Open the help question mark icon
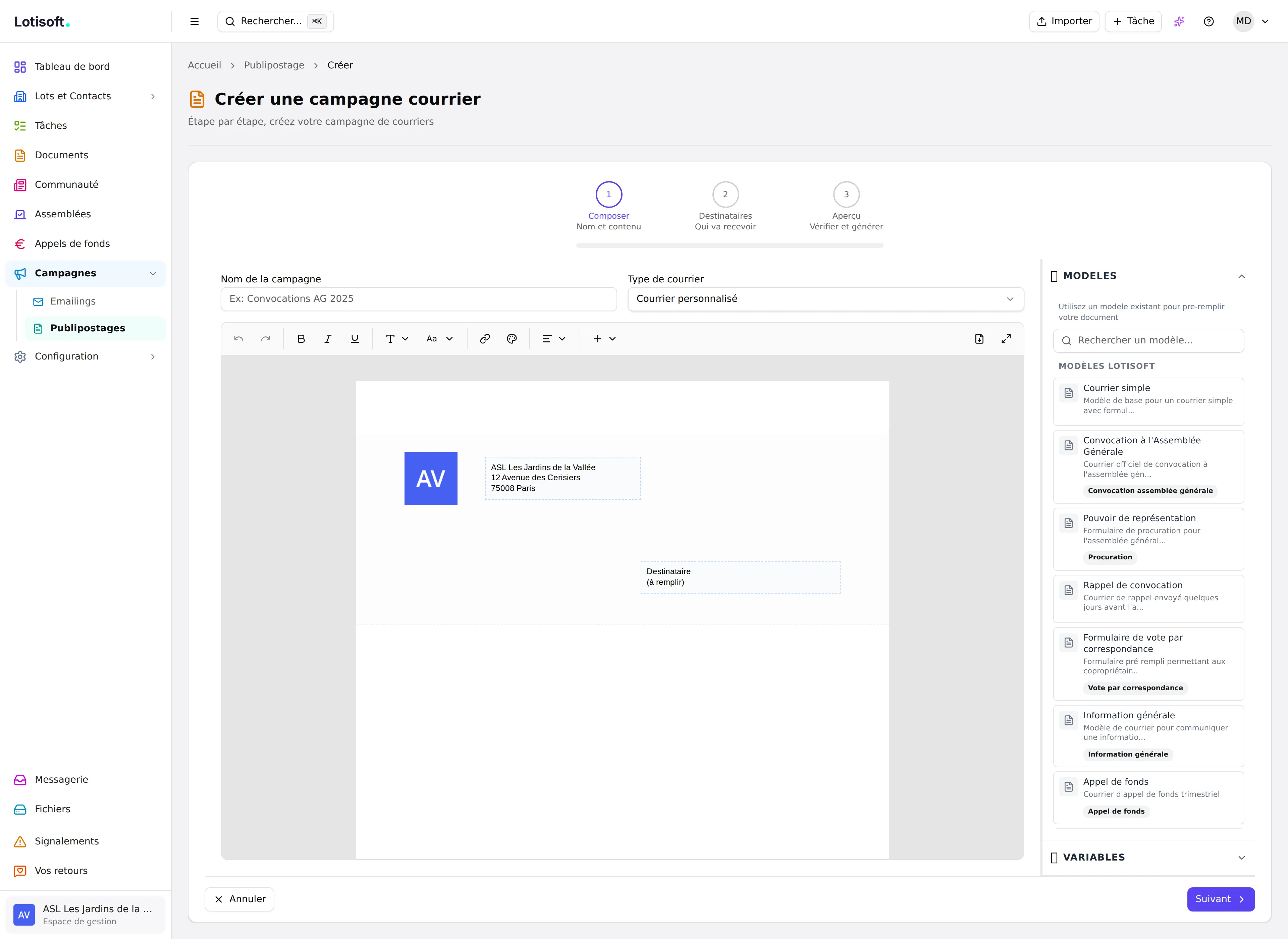This screenshot has height=939, width=1288. coord(1209,21)
